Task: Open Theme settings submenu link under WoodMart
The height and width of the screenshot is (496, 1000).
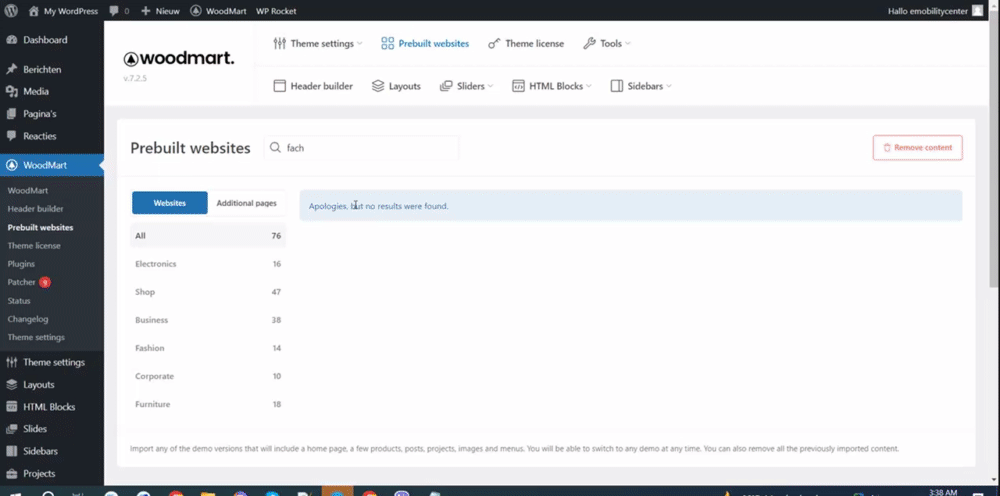Action: click(x=36, y=337)
